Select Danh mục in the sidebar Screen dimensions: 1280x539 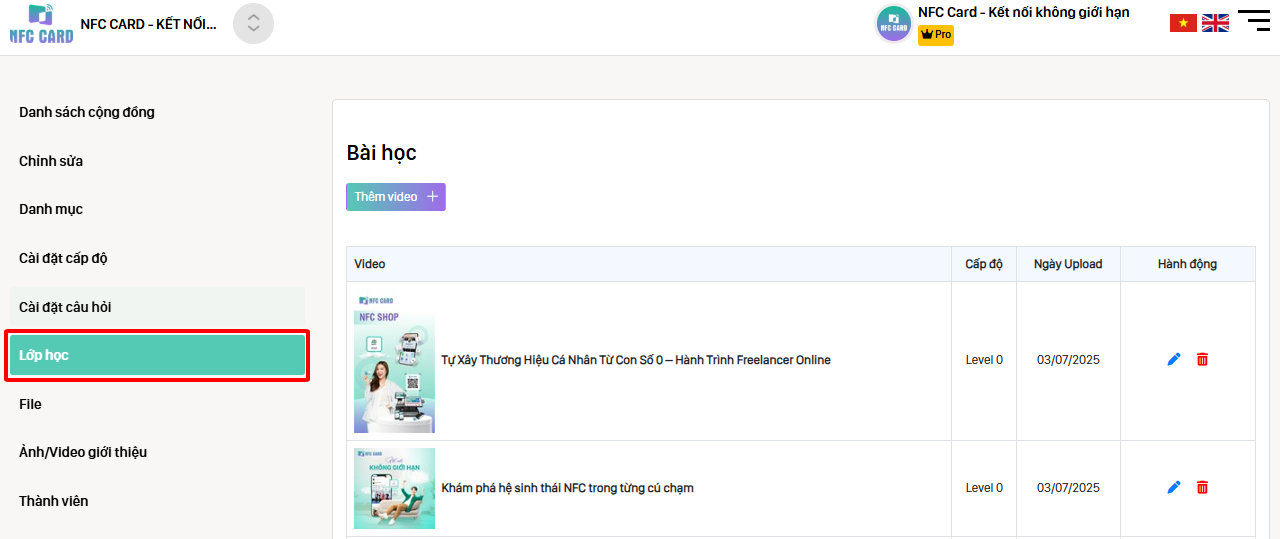[x=51, y=209]
